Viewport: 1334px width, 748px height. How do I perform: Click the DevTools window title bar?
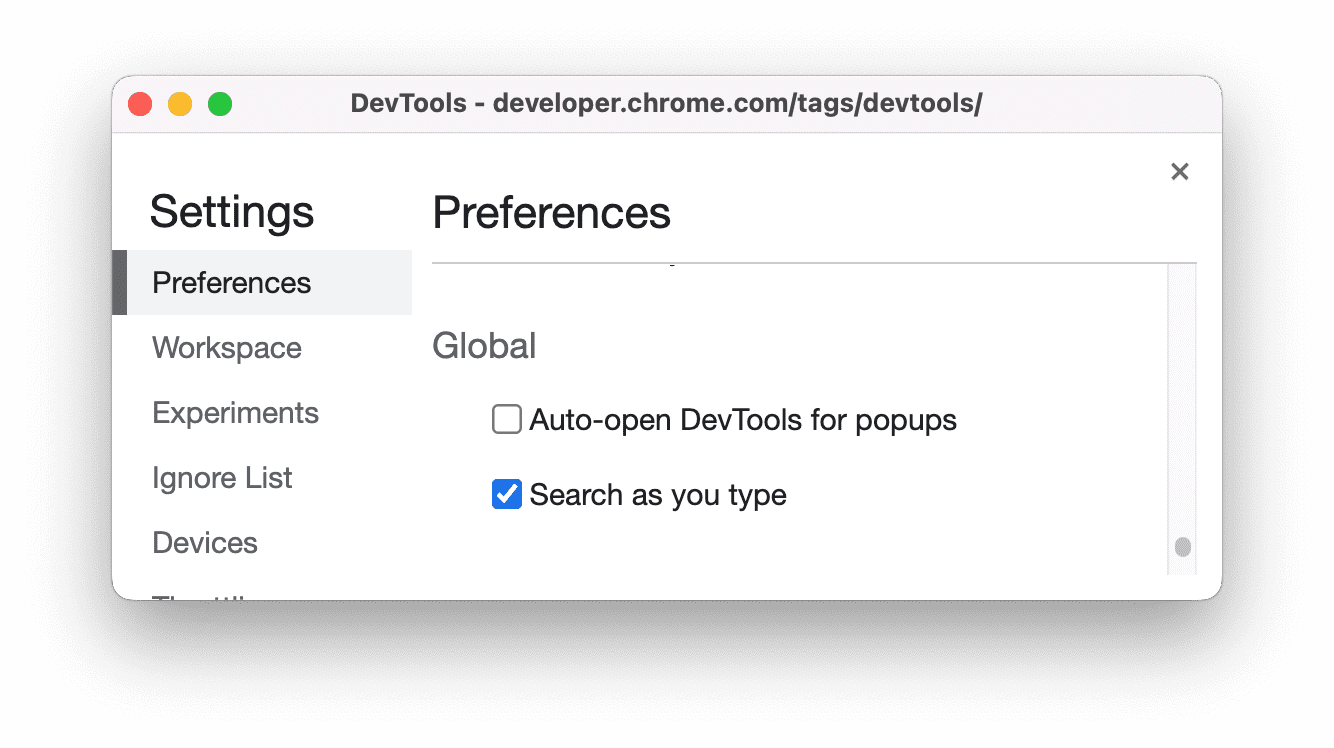[x=667, y=103]
